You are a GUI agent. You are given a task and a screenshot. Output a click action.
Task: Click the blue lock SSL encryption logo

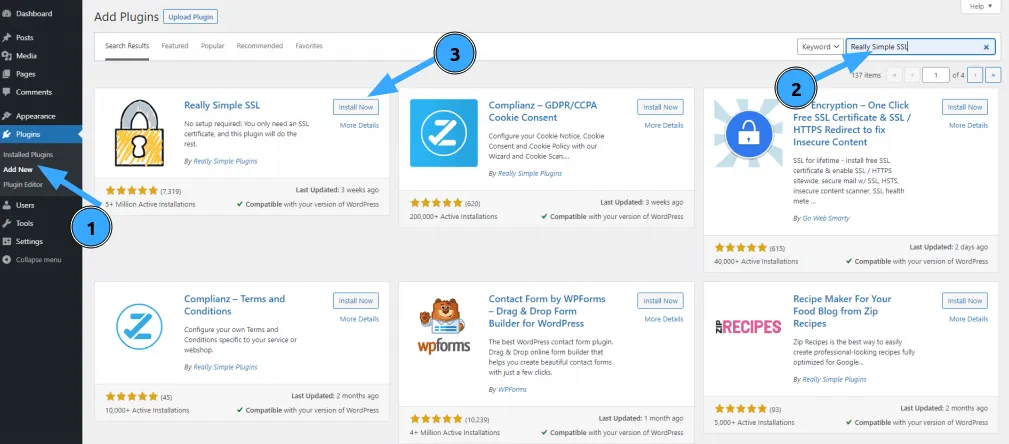pyautogui.click(x=748, y=133)
